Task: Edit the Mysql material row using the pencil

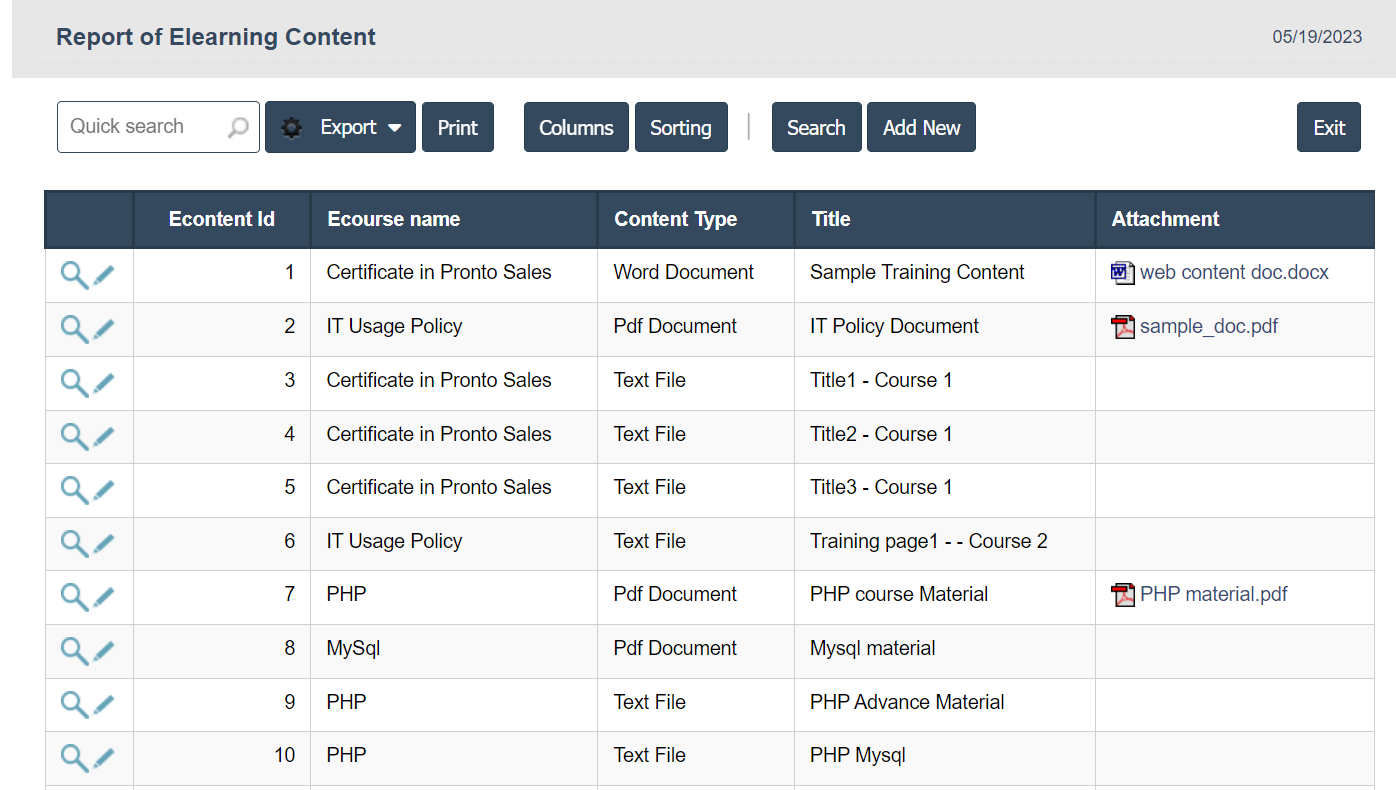Action: click(105, 651)
